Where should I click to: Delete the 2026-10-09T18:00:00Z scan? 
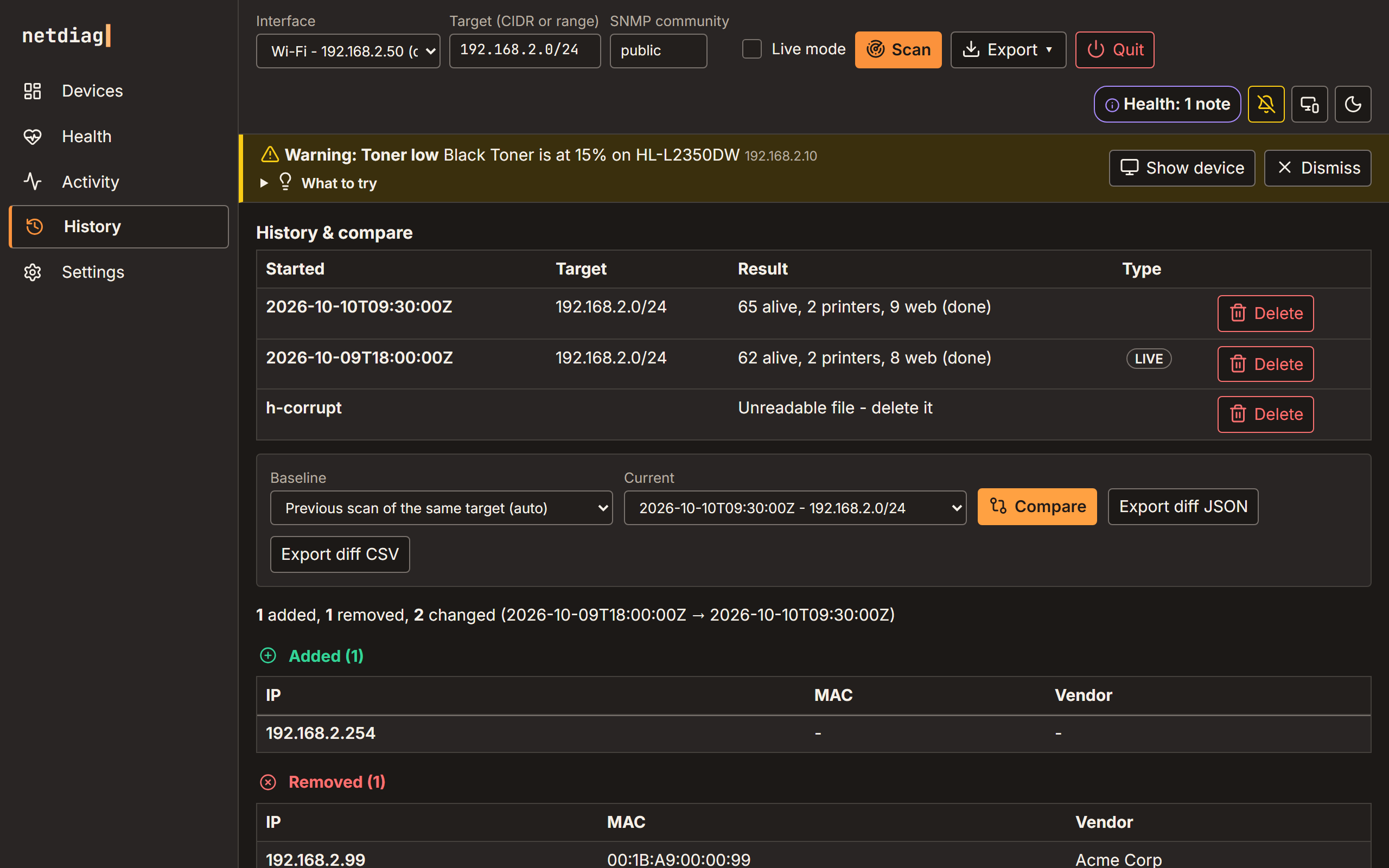pyautogui.click(x=1265, y=364)
